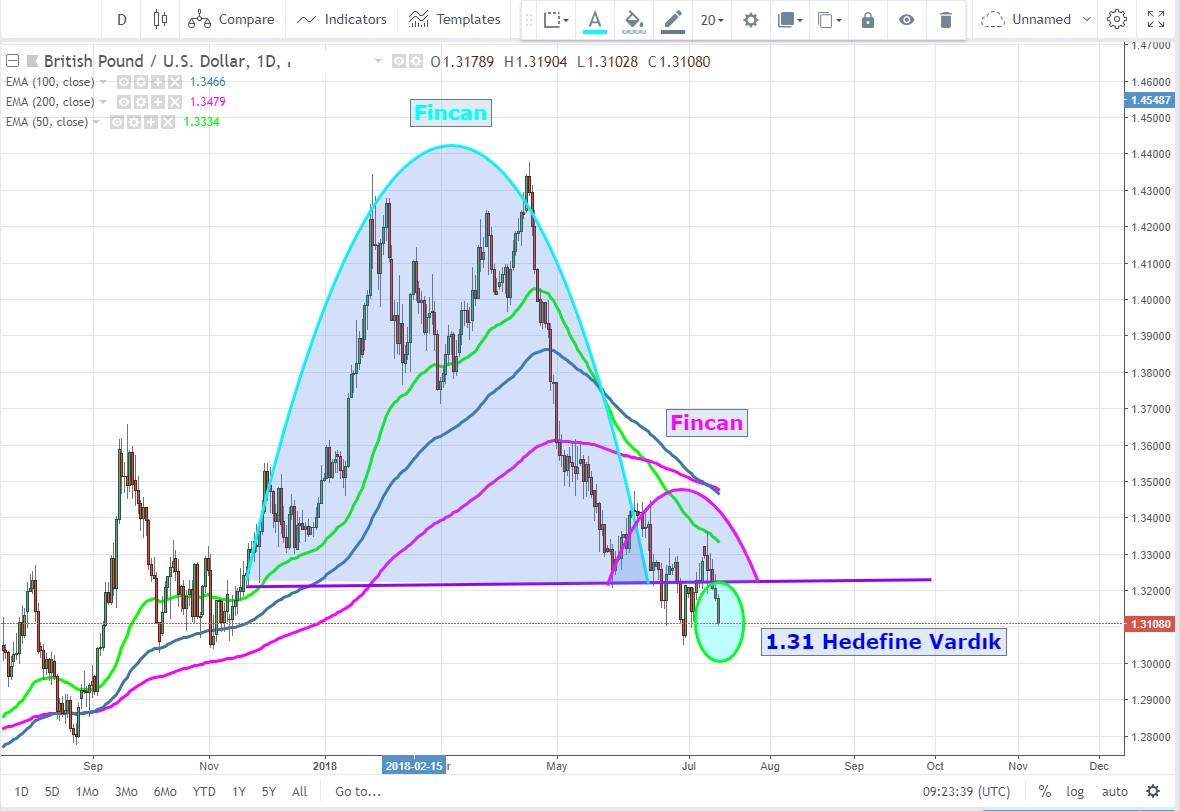Hide the selected drawing with eye icon

(x=906, y=19)
